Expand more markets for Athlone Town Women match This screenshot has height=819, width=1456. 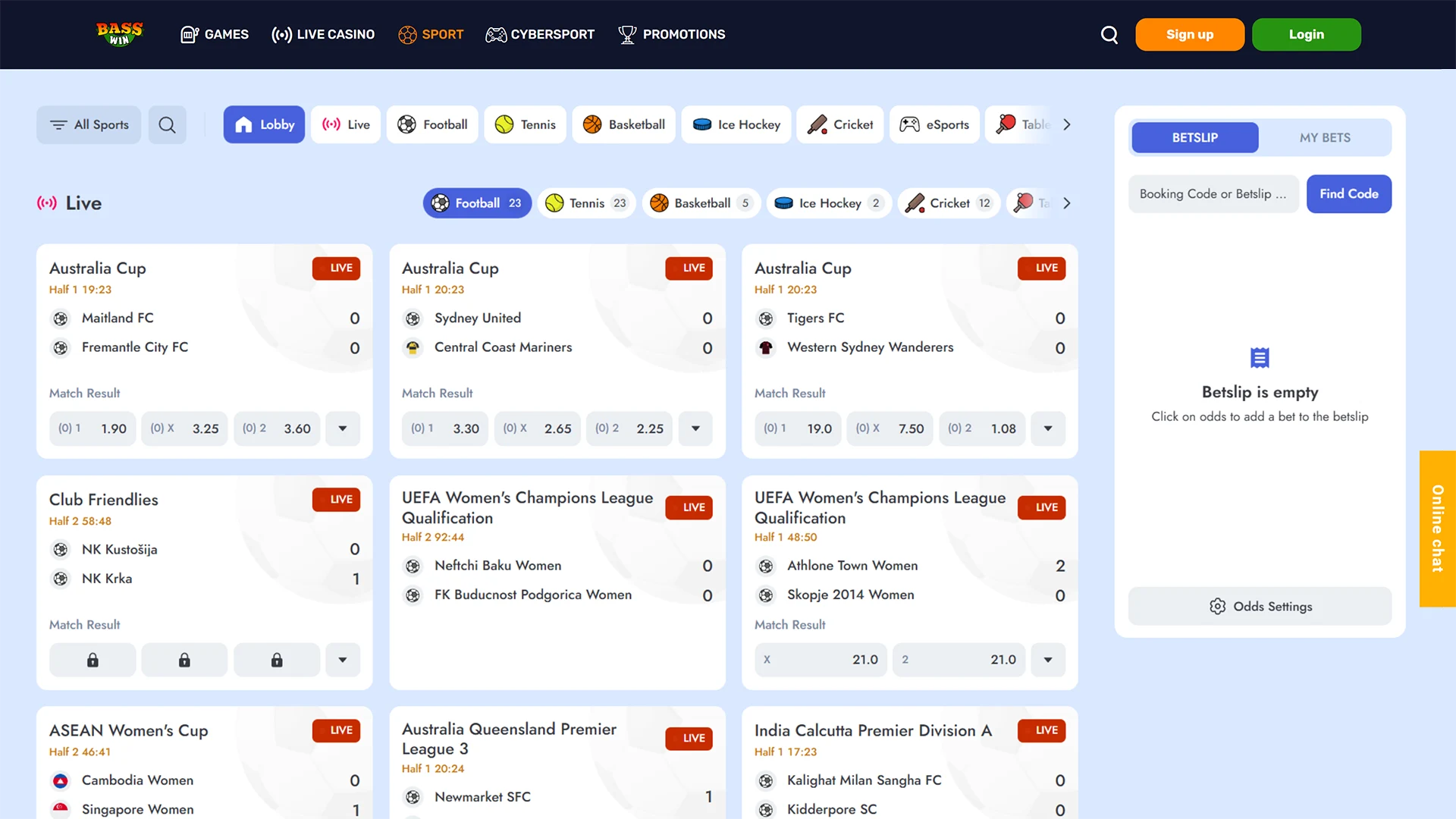coord(1048,660)
